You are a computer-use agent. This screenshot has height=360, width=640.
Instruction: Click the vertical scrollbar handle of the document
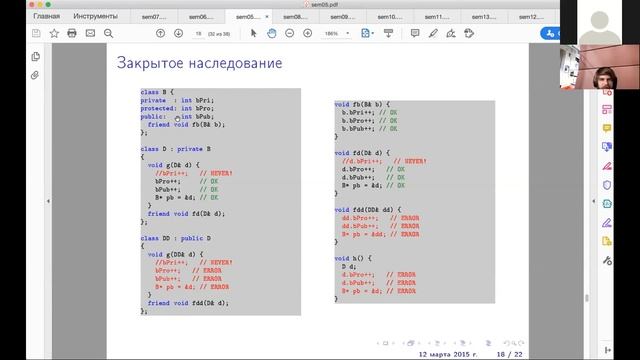click(587, 298)
